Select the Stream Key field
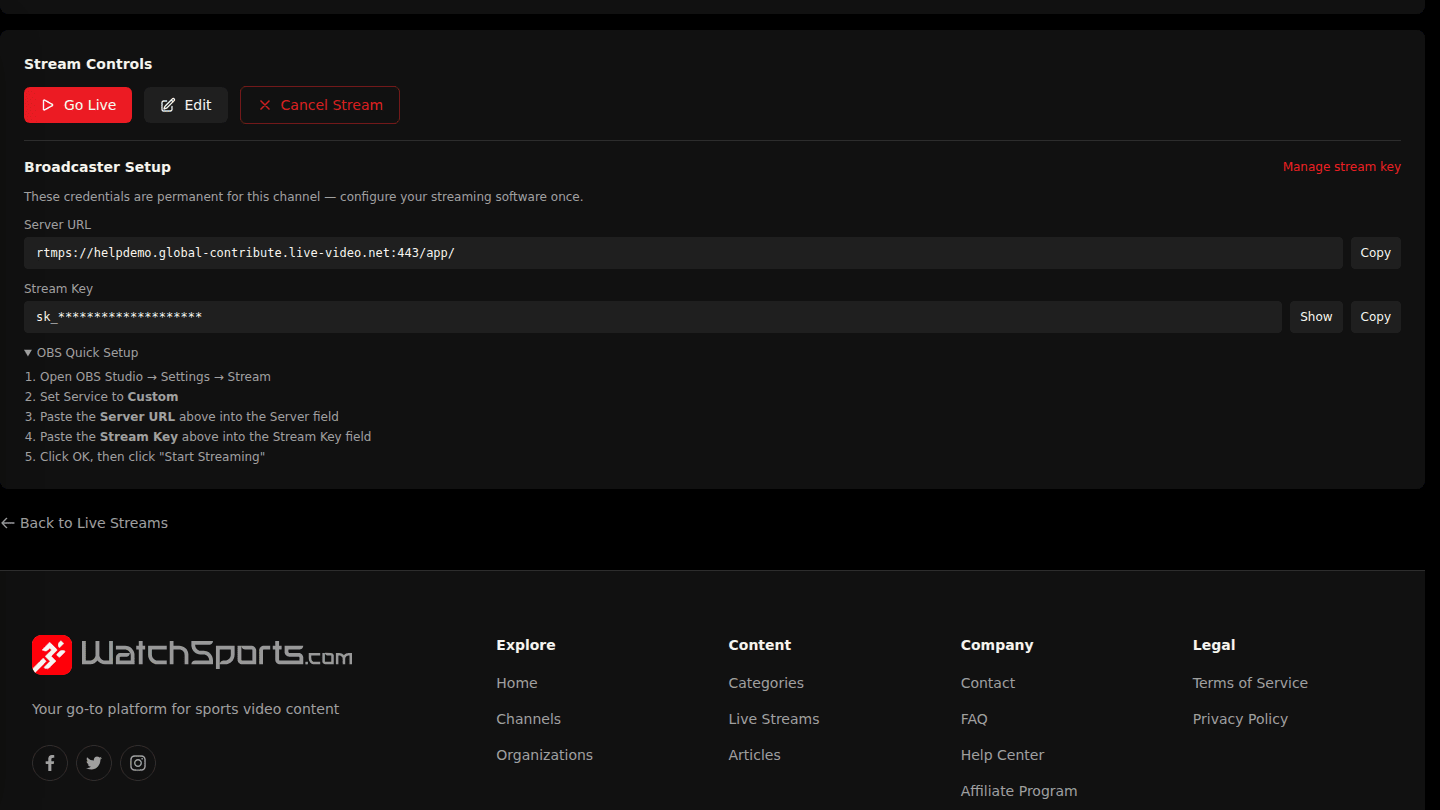1440x810 pixels. point(653,317)
